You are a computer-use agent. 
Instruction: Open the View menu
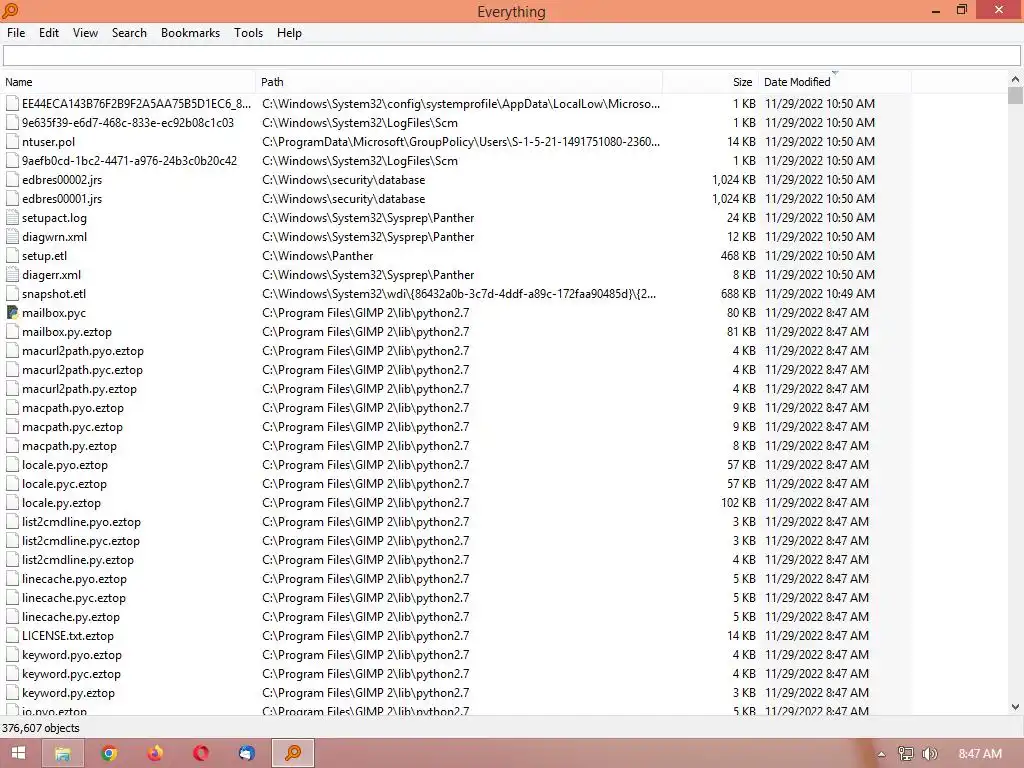[85, 33]
